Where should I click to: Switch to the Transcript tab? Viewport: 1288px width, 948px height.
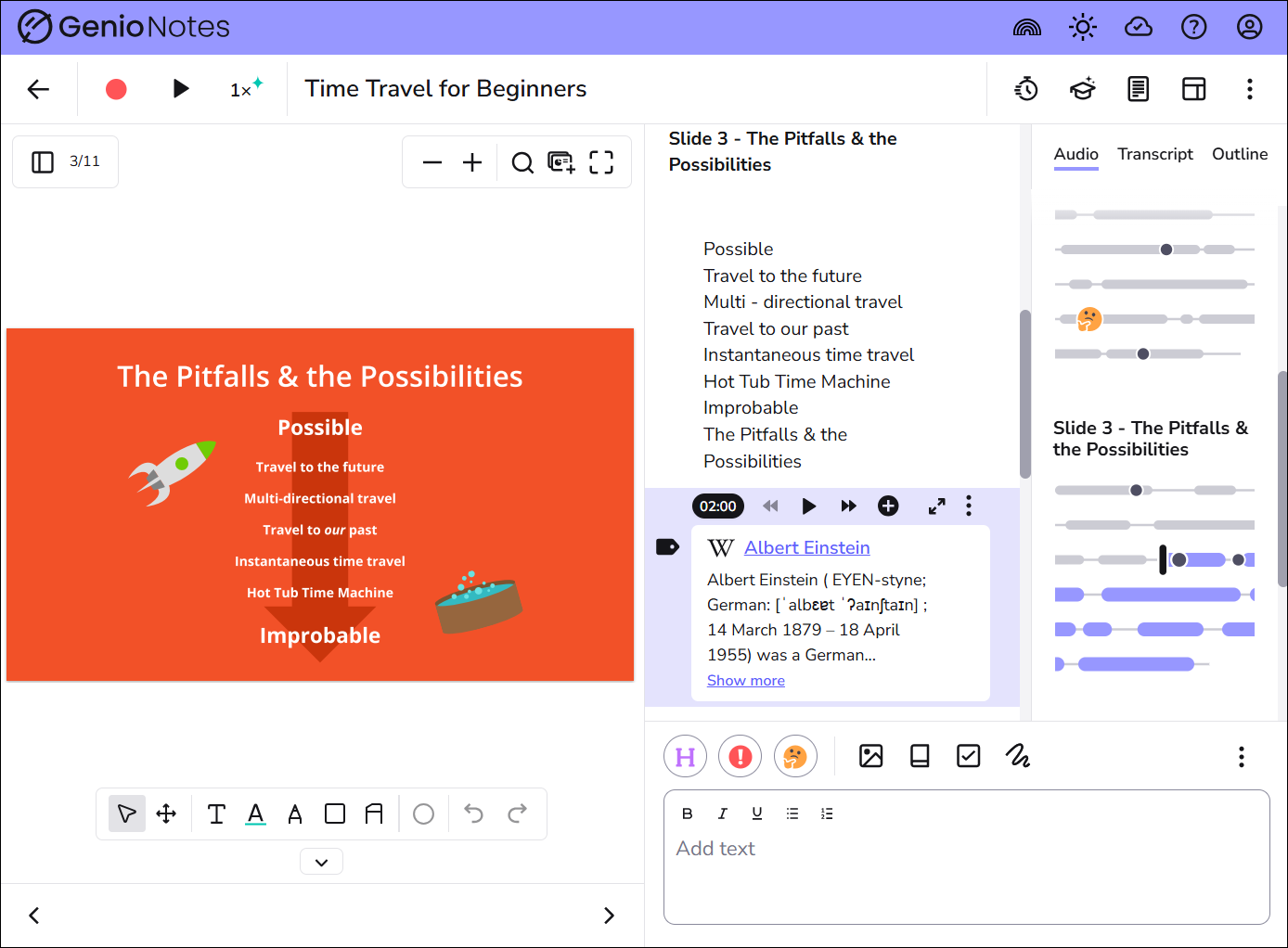pyautogui.click(x=1154, y=154)
